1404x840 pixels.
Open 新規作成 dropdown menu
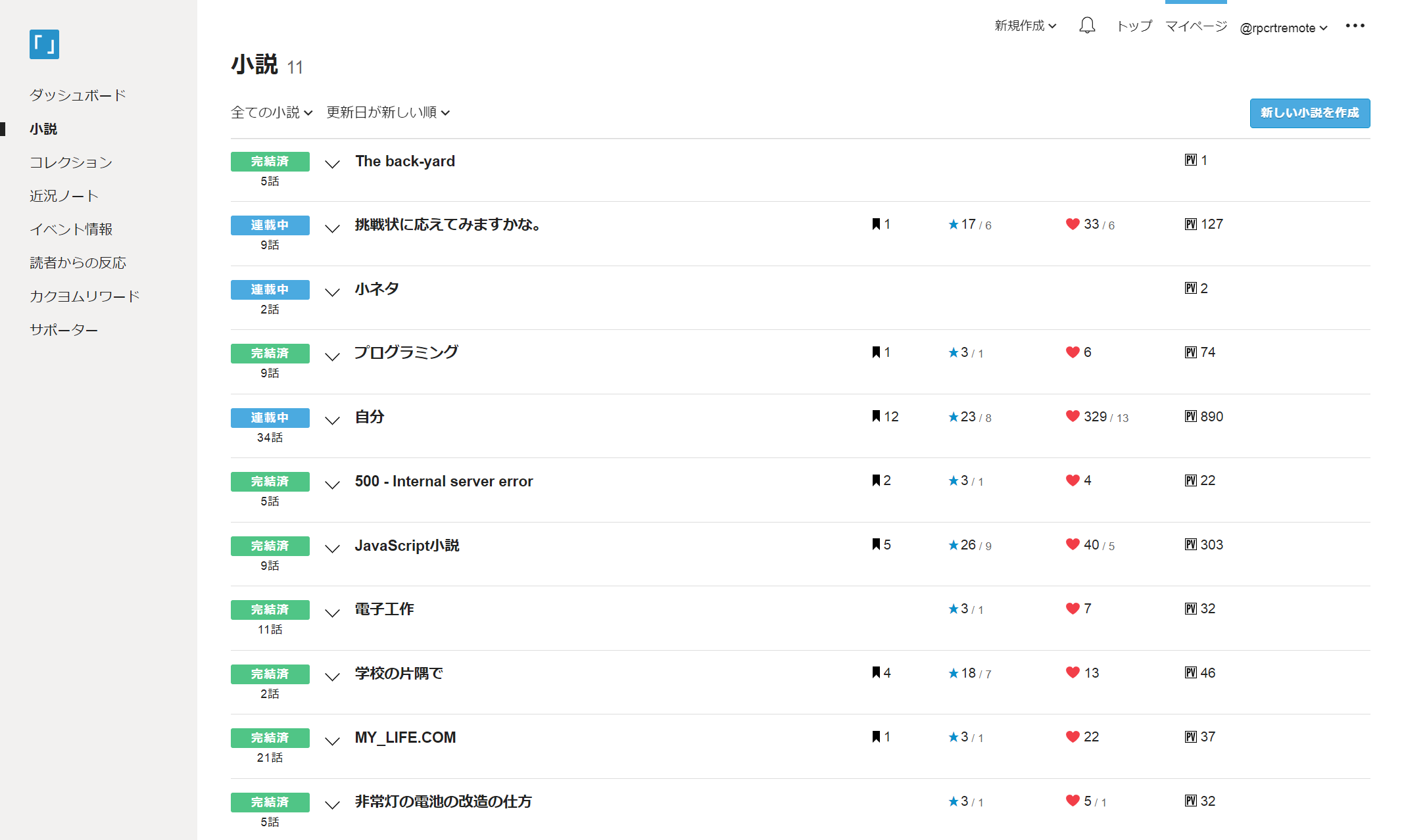(1025, 26)
